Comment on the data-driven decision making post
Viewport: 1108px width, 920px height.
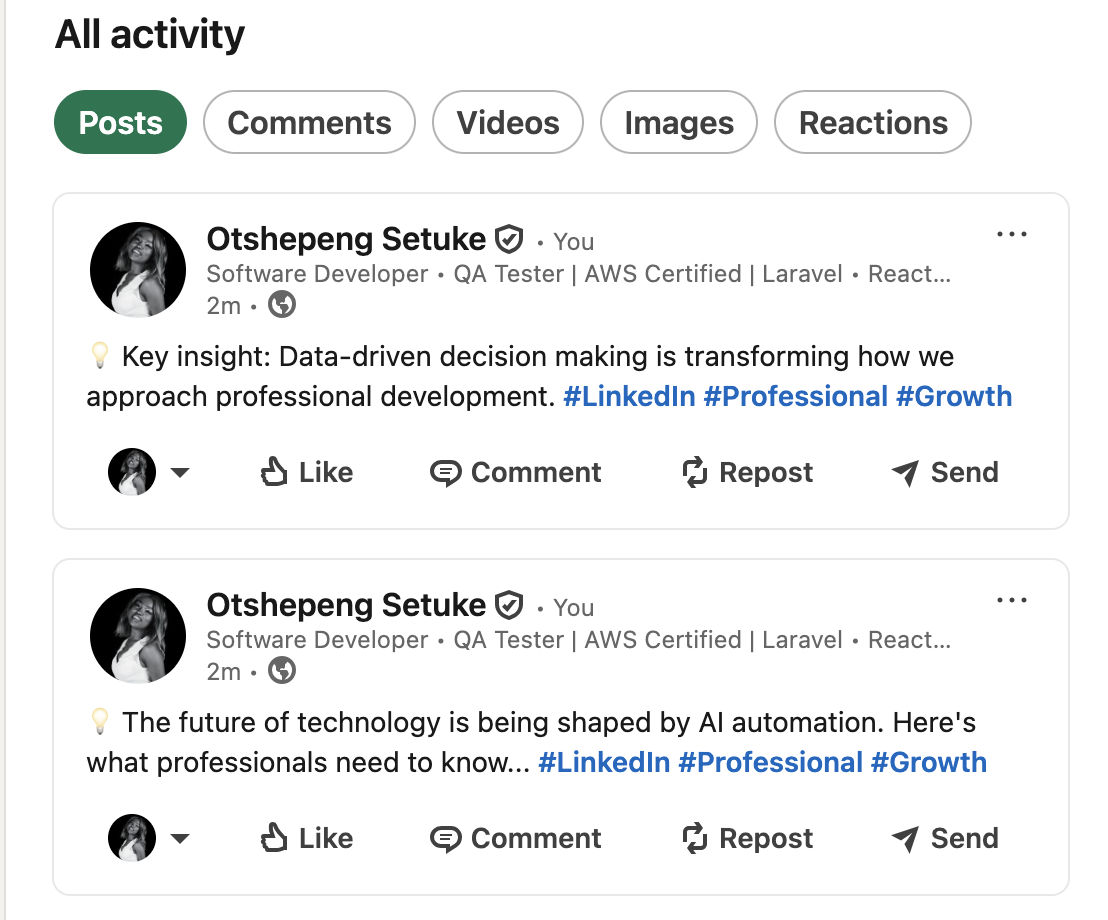(x=516, y=472)
